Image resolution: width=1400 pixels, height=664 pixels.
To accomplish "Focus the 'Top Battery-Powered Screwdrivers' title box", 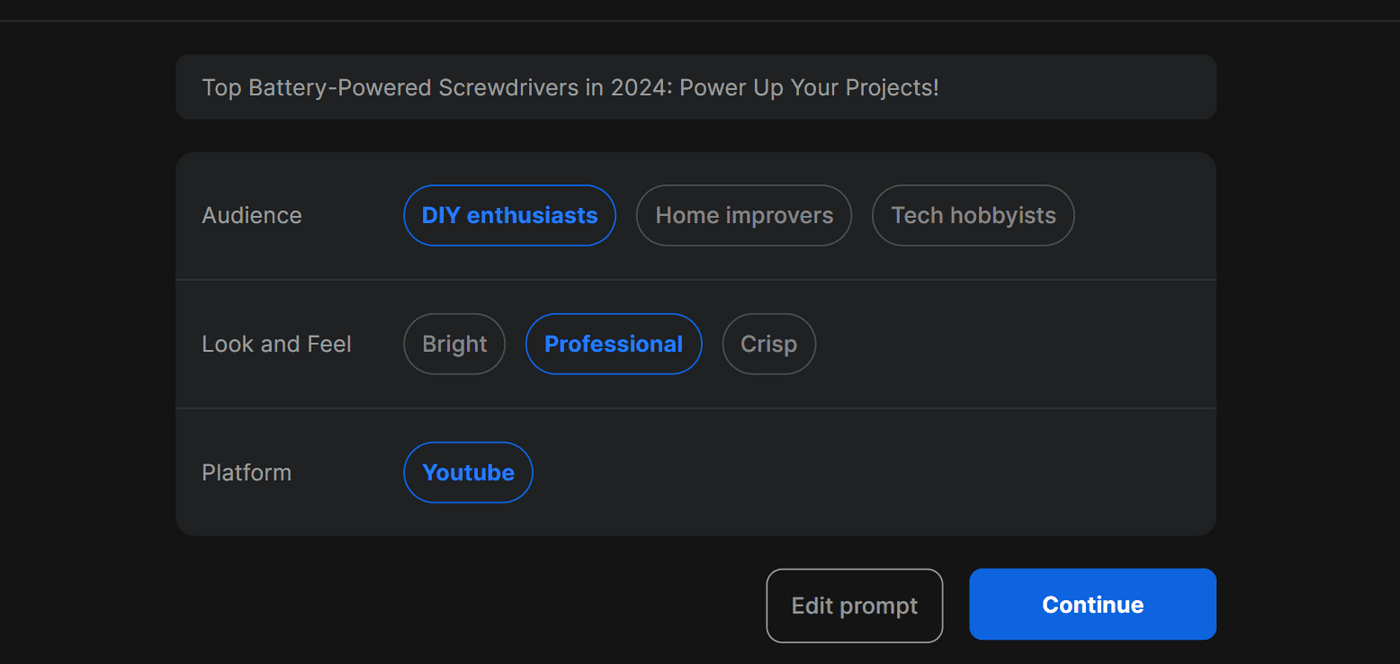I will pyautogui.click(x=695, y=87).
